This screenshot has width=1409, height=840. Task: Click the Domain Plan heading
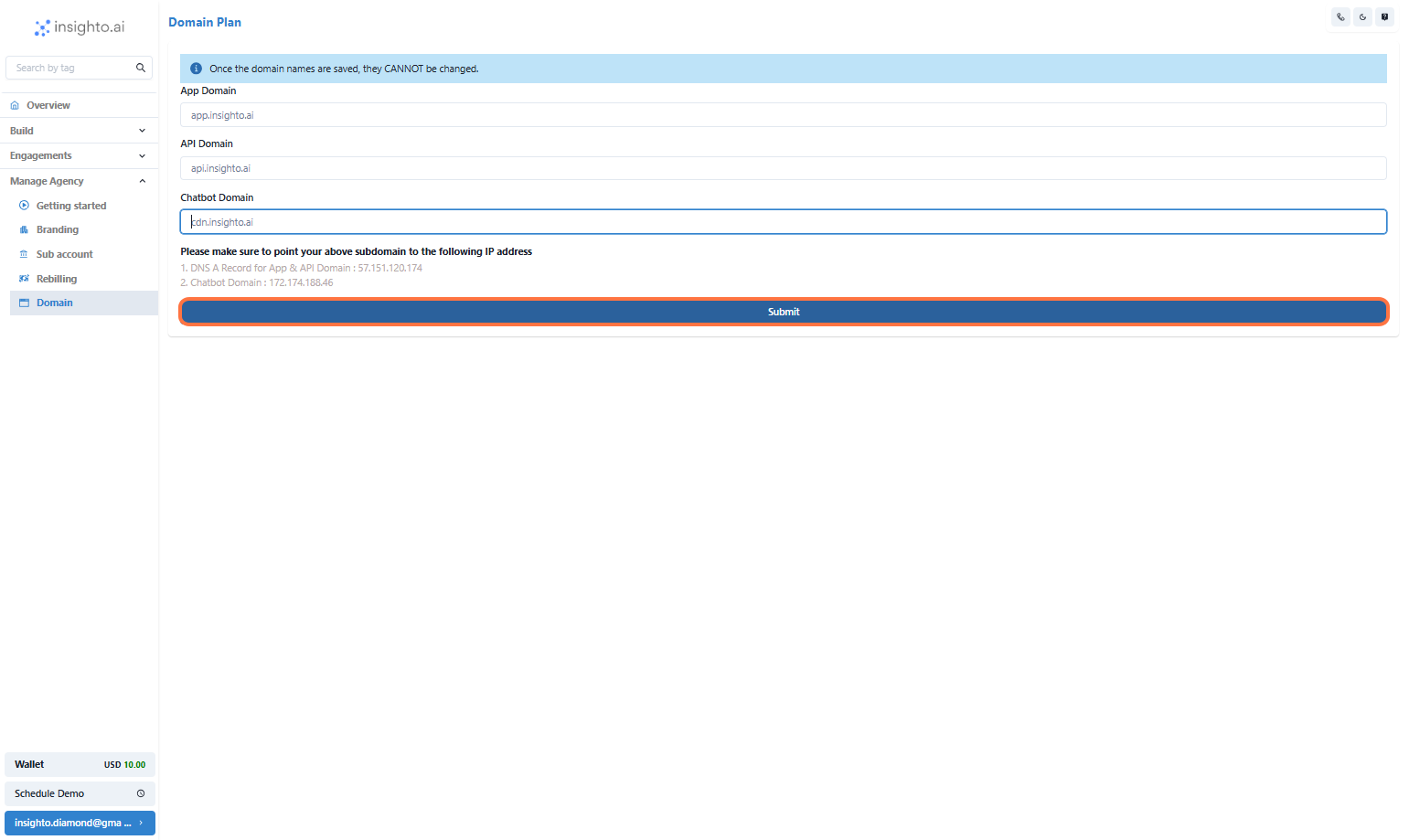[205, 22]
